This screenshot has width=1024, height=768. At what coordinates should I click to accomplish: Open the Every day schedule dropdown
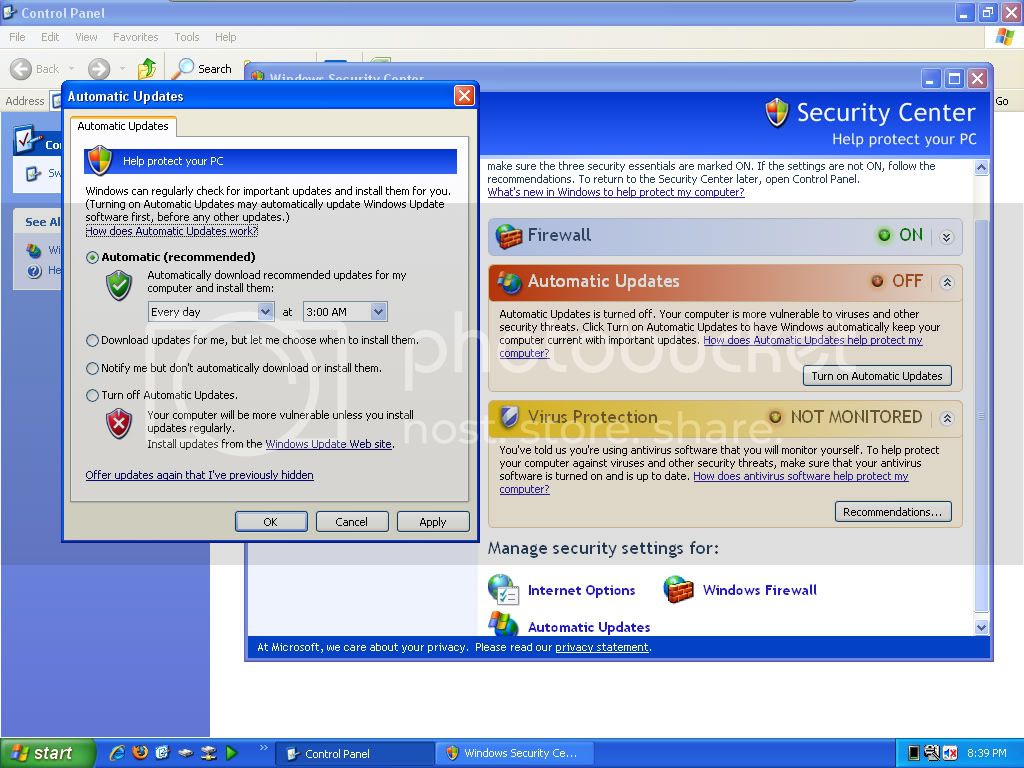point(267,311)
